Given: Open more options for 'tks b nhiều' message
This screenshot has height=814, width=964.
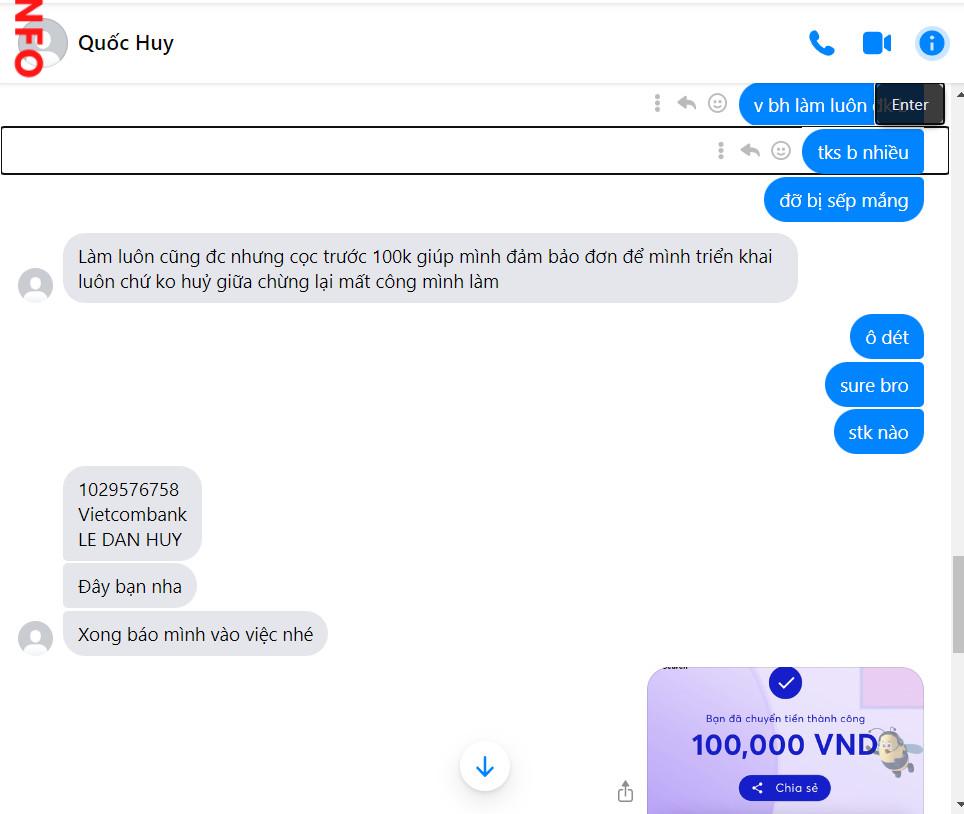Looking at the screenshot, I should [721, 151].
